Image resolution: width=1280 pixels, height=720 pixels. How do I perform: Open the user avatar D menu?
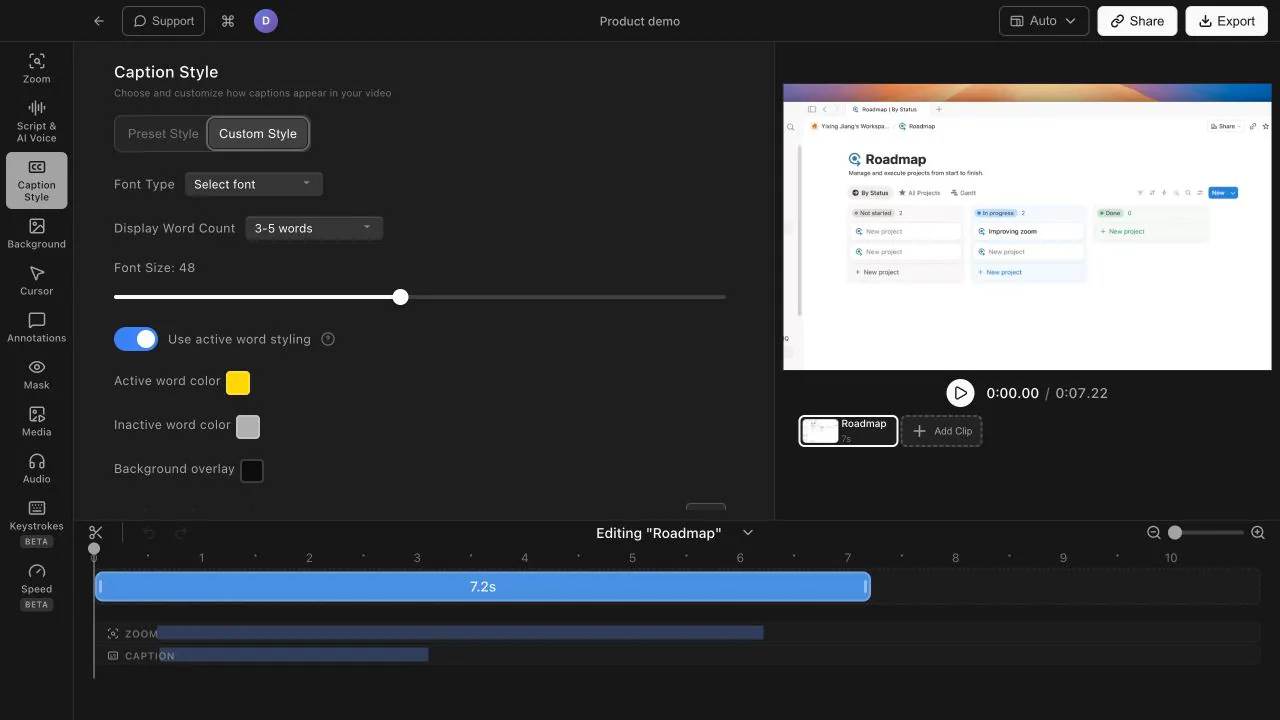(x=265, y=21)
